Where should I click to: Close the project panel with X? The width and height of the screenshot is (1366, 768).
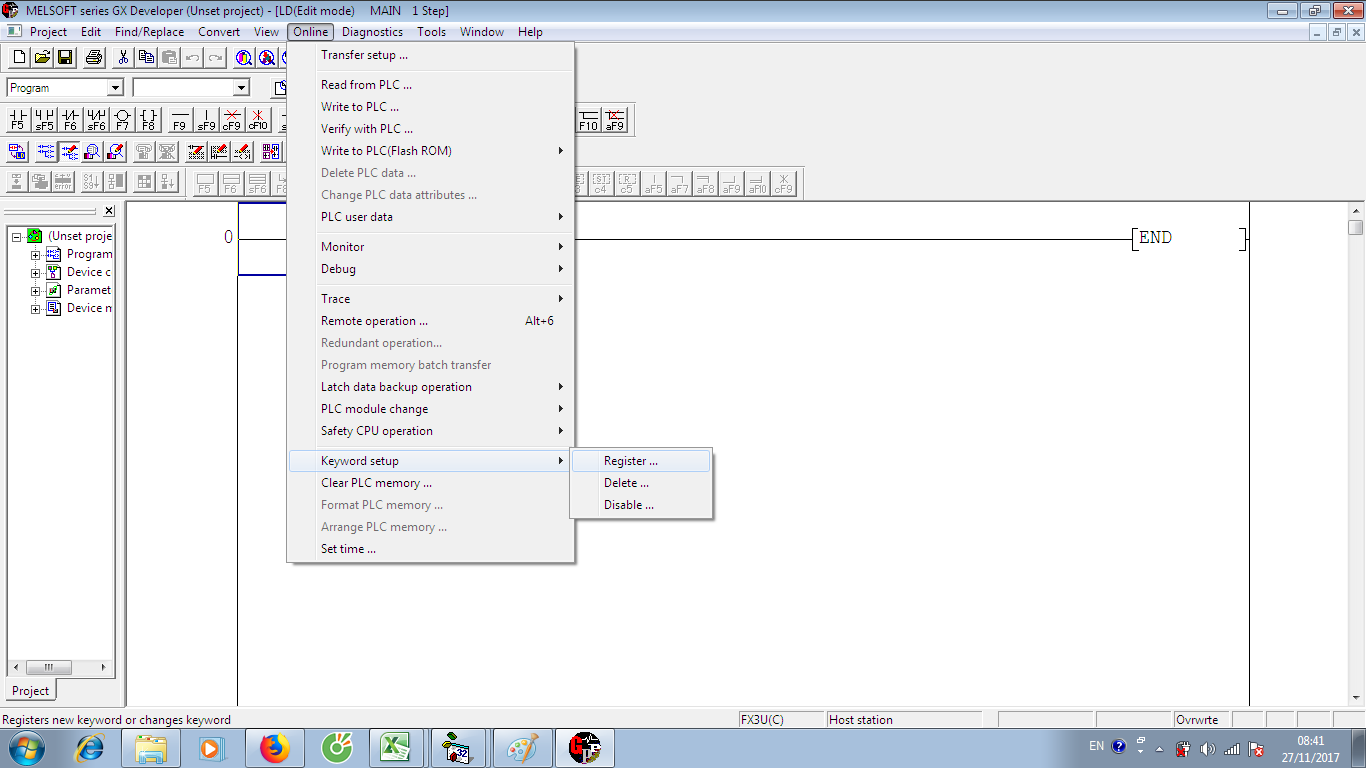[x=109, y=211]
